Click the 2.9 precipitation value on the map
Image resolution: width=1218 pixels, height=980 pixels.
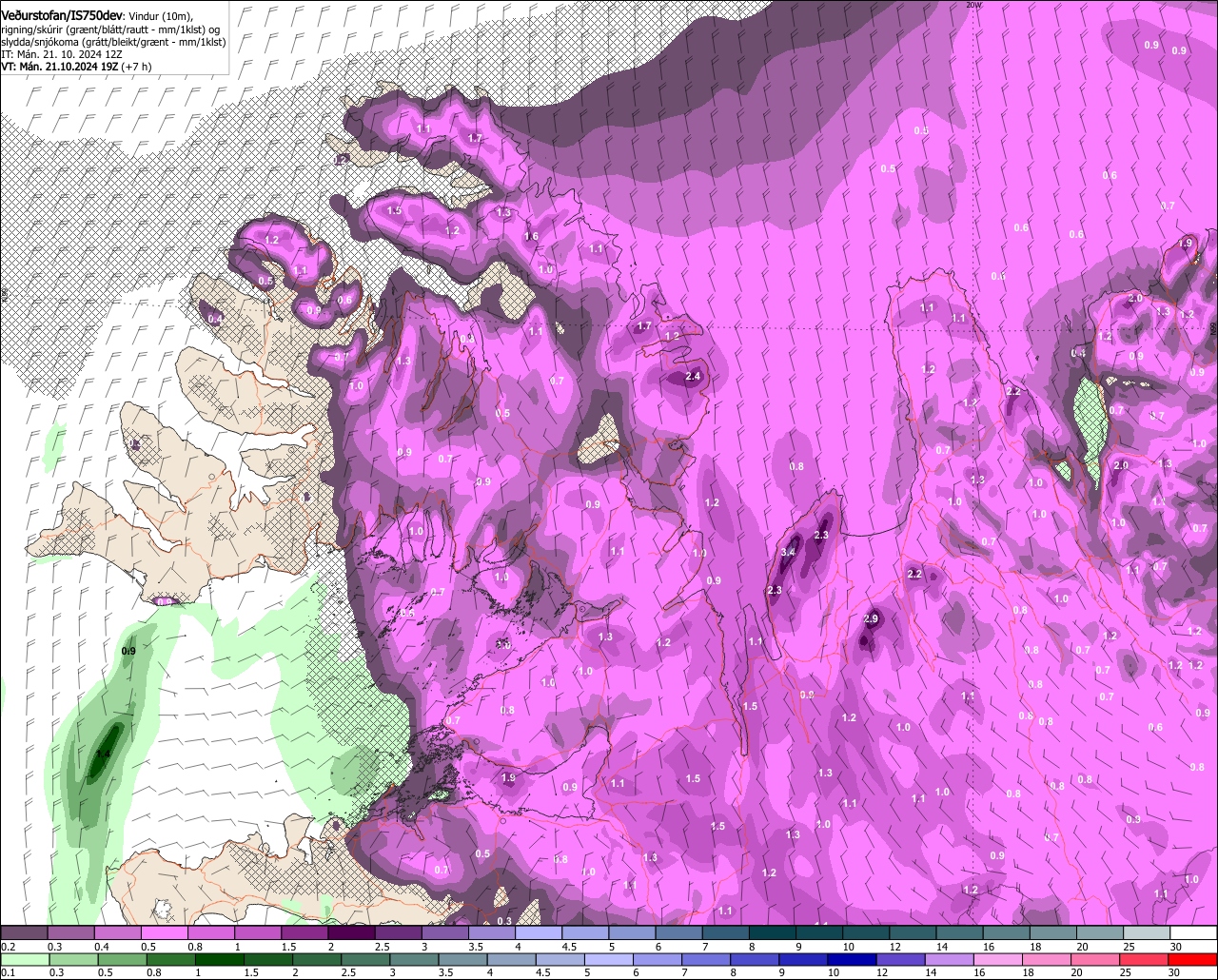click(870, 618)
